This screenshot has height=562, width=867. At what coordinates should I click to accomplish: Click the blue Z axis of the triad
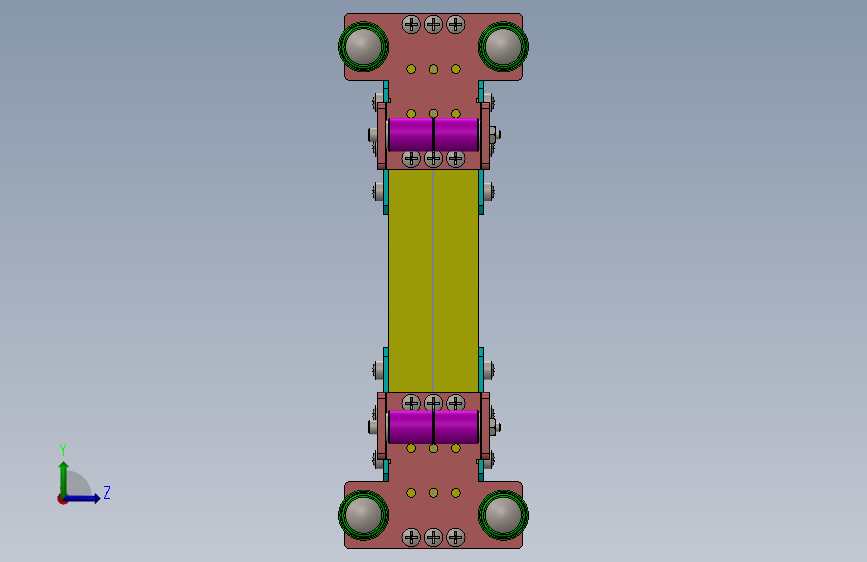tap(83, 498)
